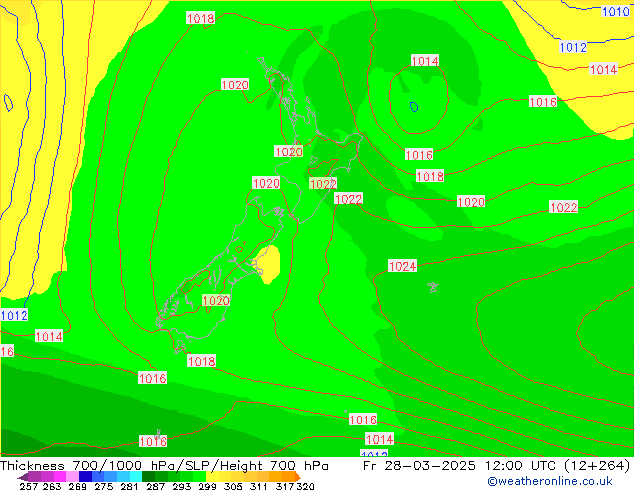Image resolution: width=634 pixels, height=490 pixels.
Task: Click the legend value 275
Action: (104, 486)
